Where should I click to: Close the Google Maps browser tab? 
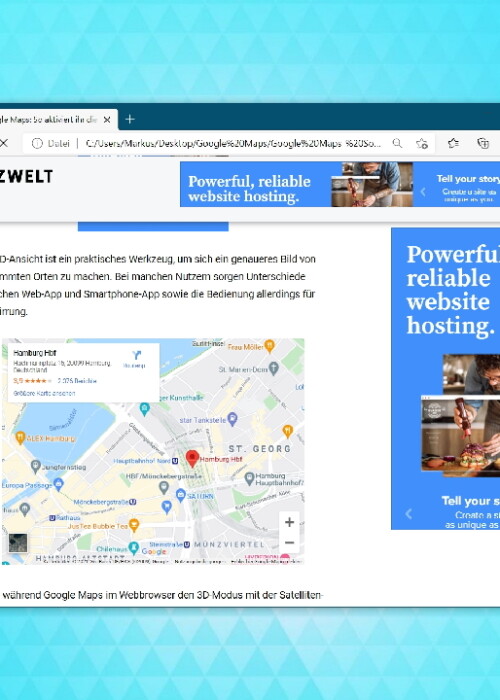(107, 120)
